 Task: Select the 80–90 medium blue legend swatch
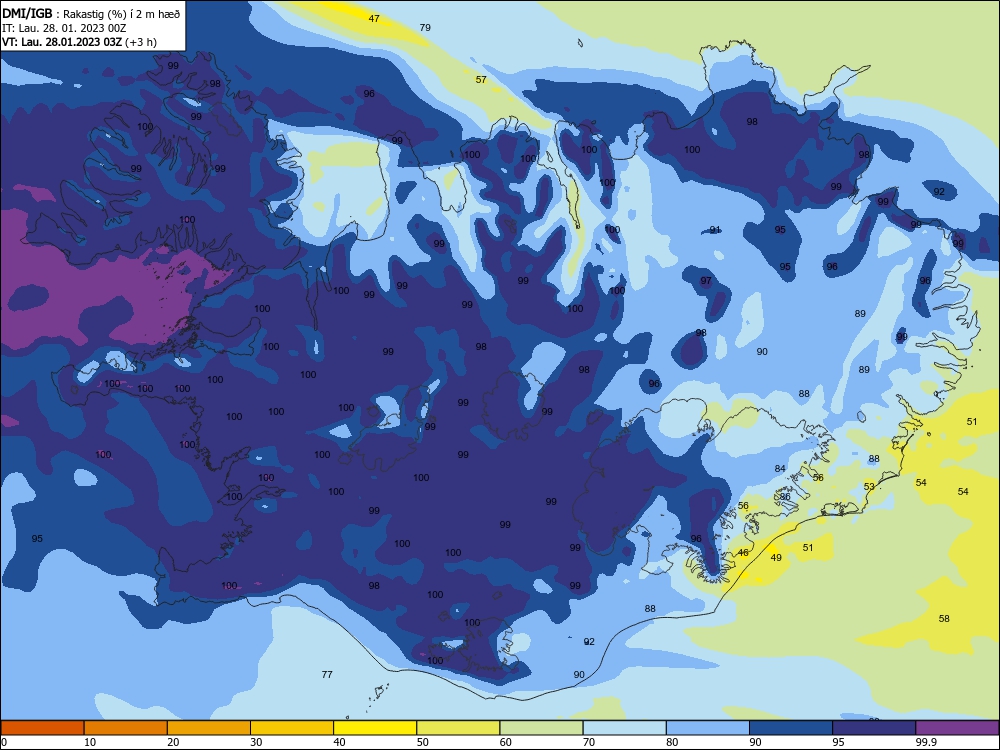[708, 728]
